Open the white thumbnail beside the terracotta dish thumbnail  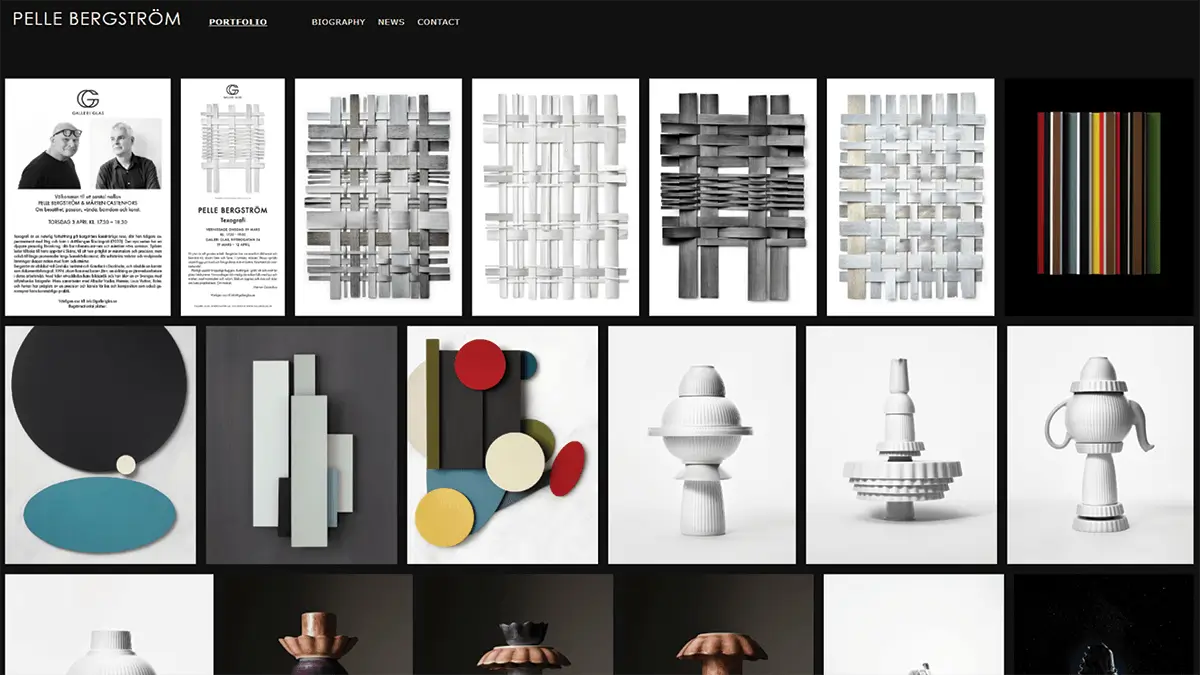914,624
